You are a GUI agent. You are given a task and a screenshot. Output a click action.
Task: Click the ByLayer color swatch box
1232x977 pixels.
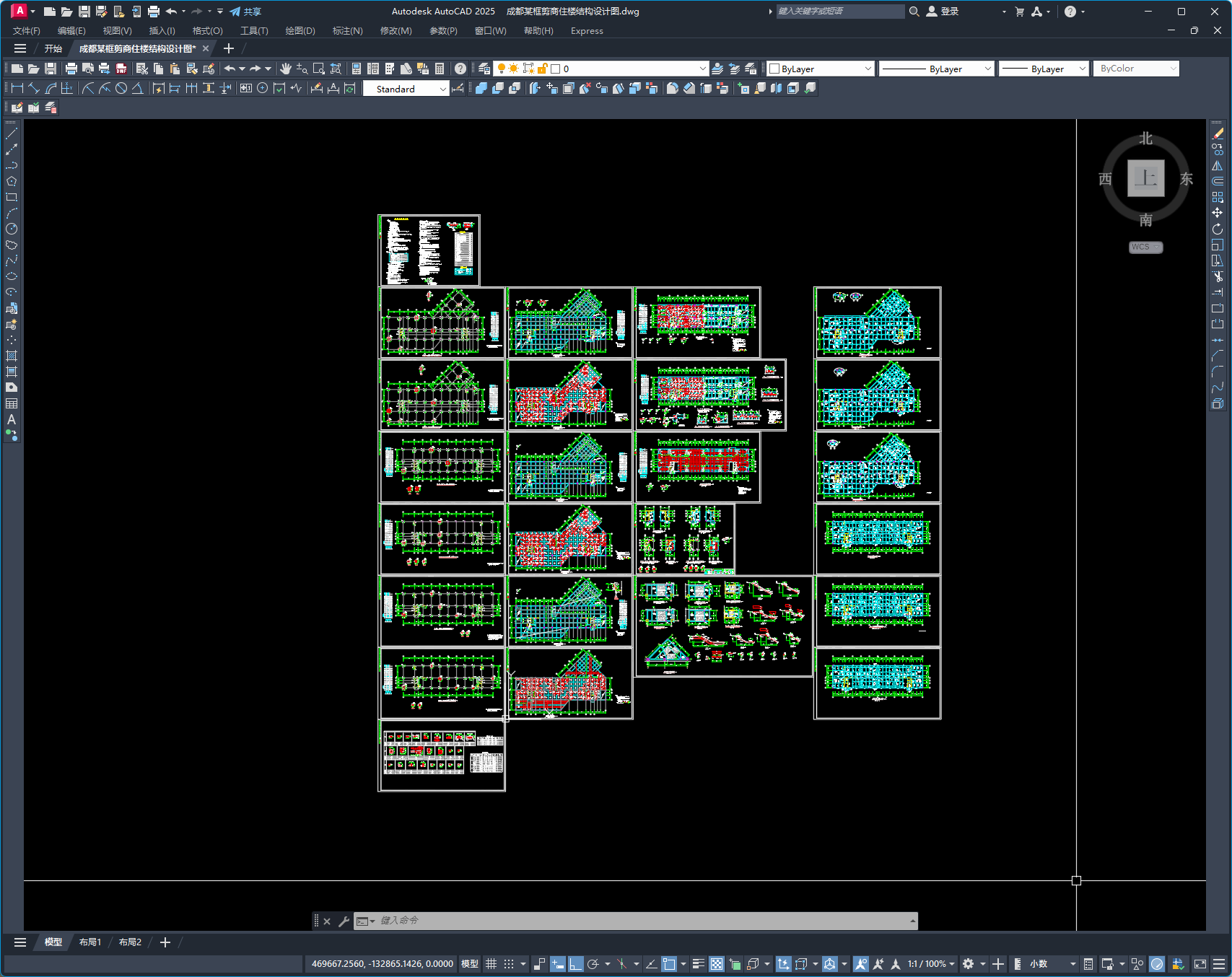[774, 69]
